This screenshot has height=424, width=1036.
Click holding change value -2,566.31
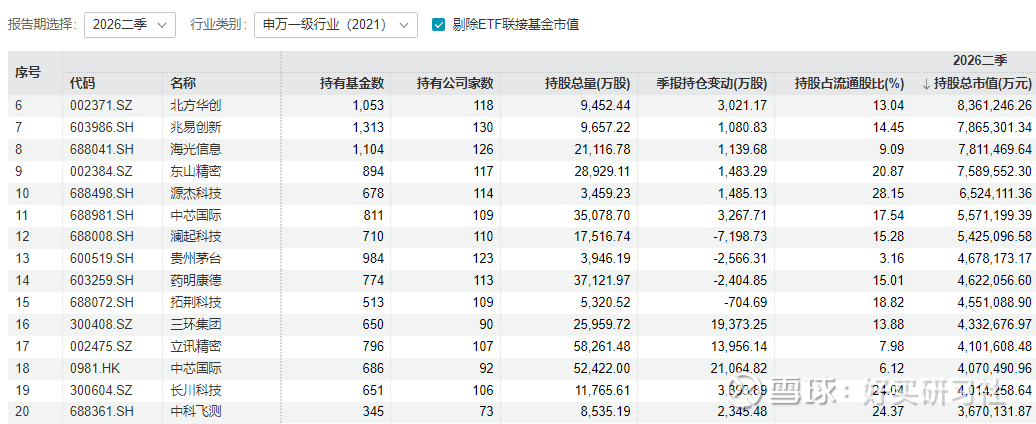coord(739,259)
